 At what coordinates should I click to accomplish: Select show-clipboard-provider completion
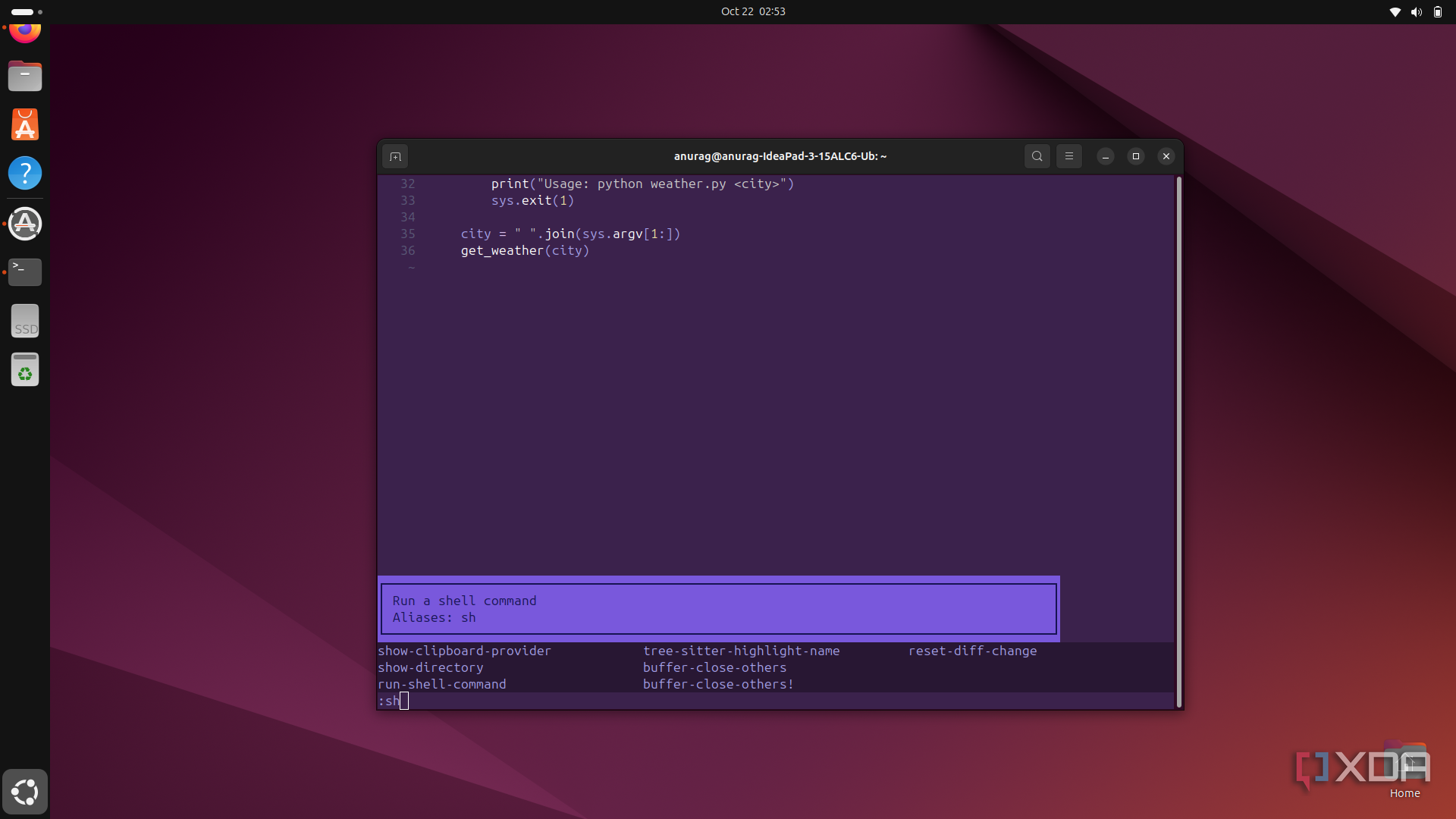(464, 651)
